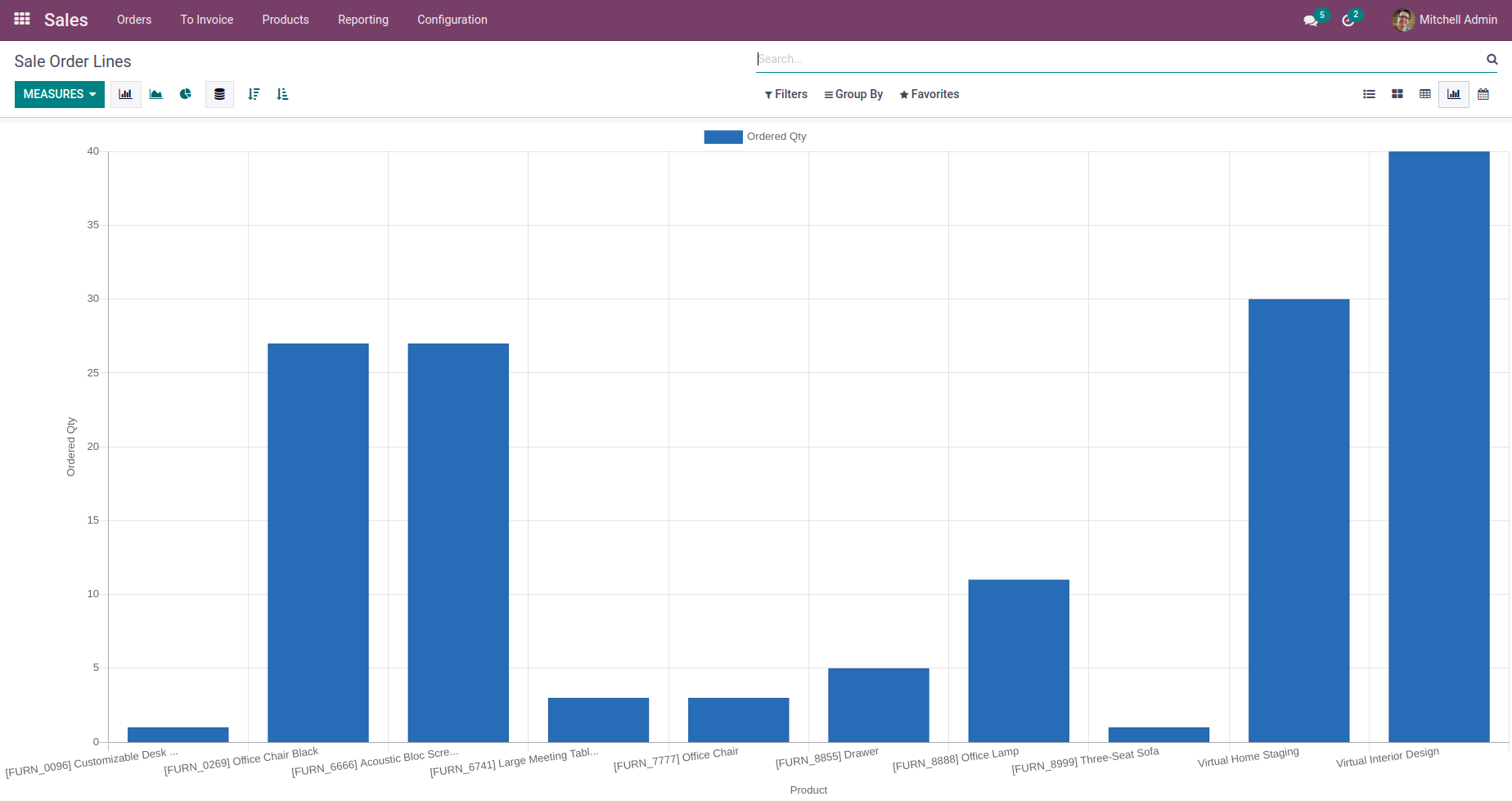Screen dimensions: 1512x801
Task: Switch to the calendar view
Action: pyautogui.click(x=1483, y=94)
